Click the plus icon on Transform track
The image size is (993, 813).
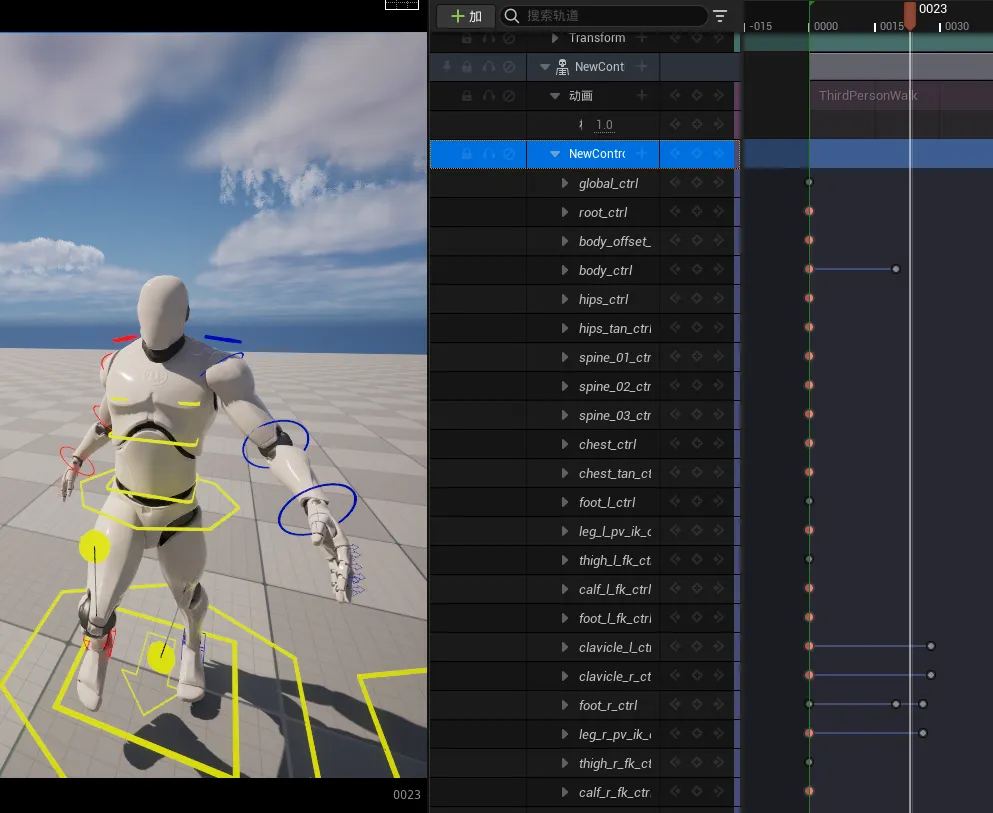642,38
